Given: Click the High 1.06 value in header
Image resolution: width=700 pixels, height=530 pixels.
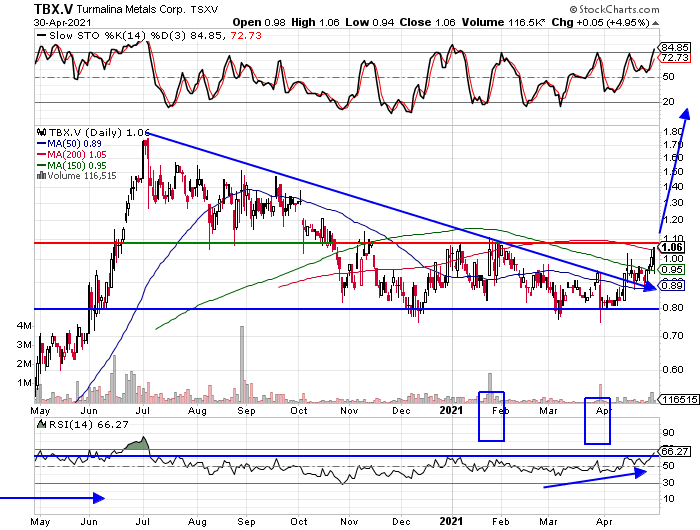Looking at the screenshot, I should [315, 22].
